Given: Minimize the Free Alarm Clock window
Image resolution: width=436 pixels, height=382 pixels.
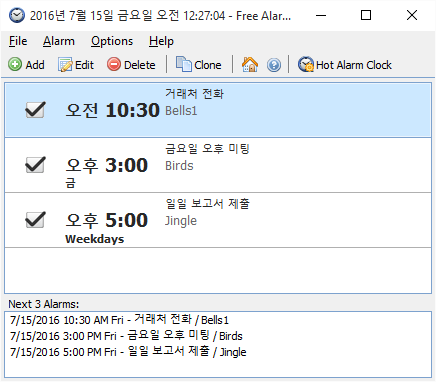Looking at the screenshot, I should point(321,15).
